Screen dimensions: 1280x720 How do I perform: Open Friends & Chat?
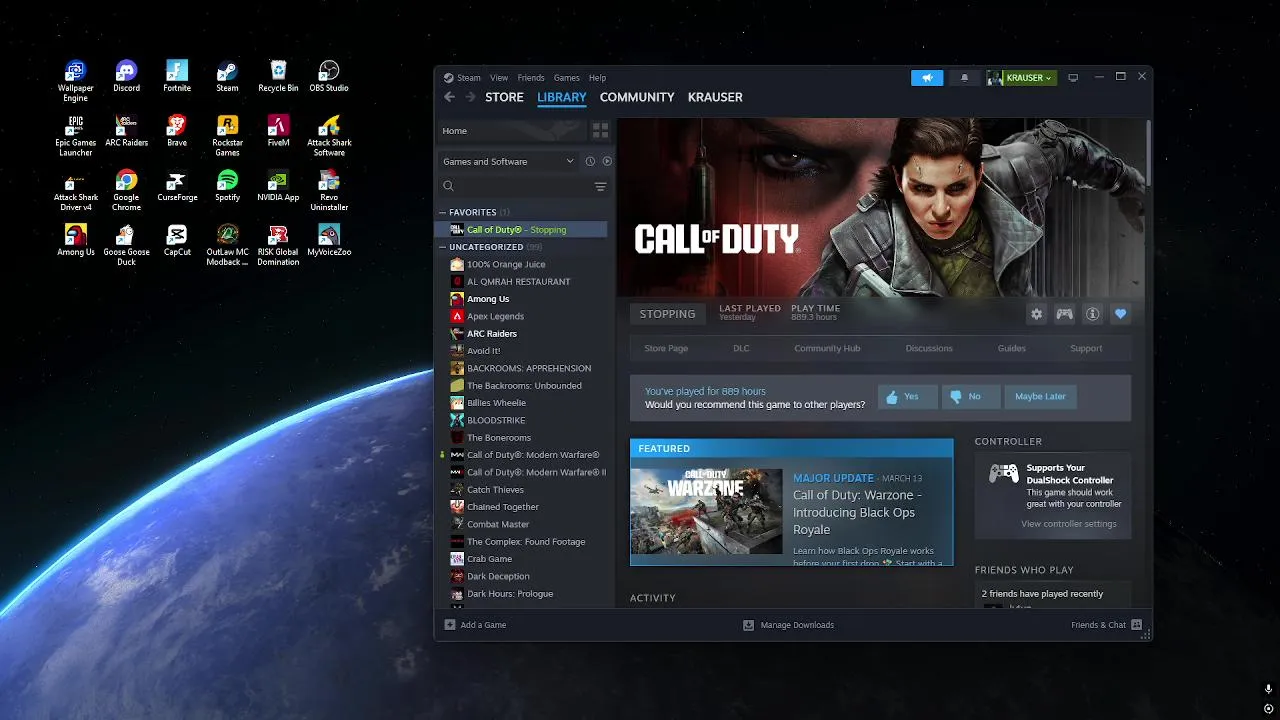tap(1106, 625)
